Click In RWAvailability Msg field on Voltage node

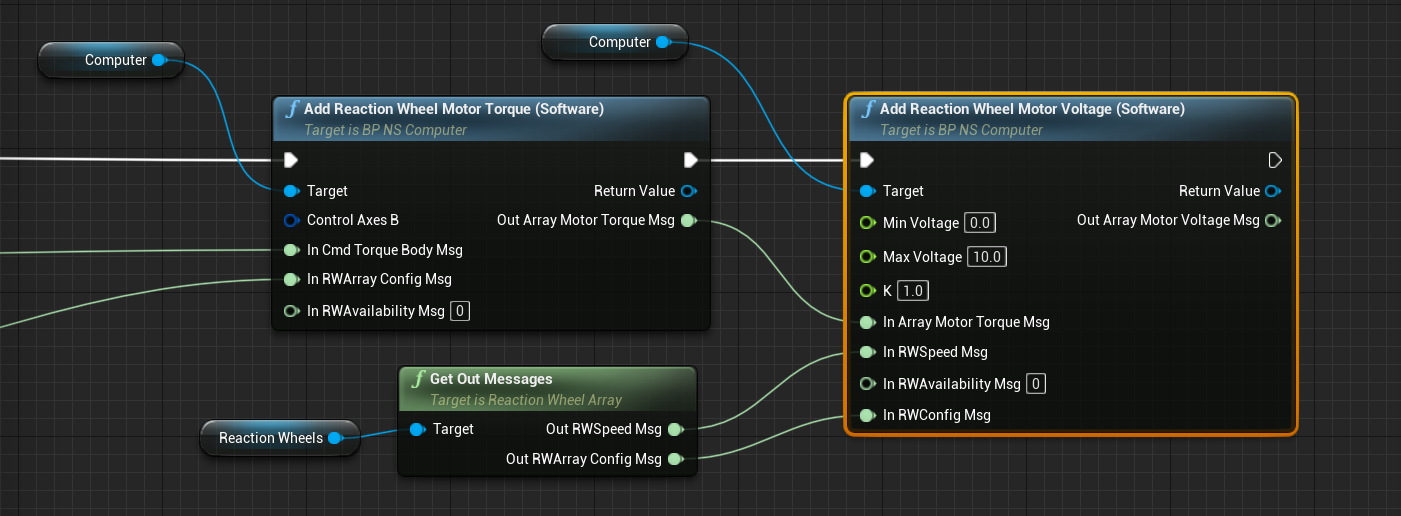pos(1036,384)
